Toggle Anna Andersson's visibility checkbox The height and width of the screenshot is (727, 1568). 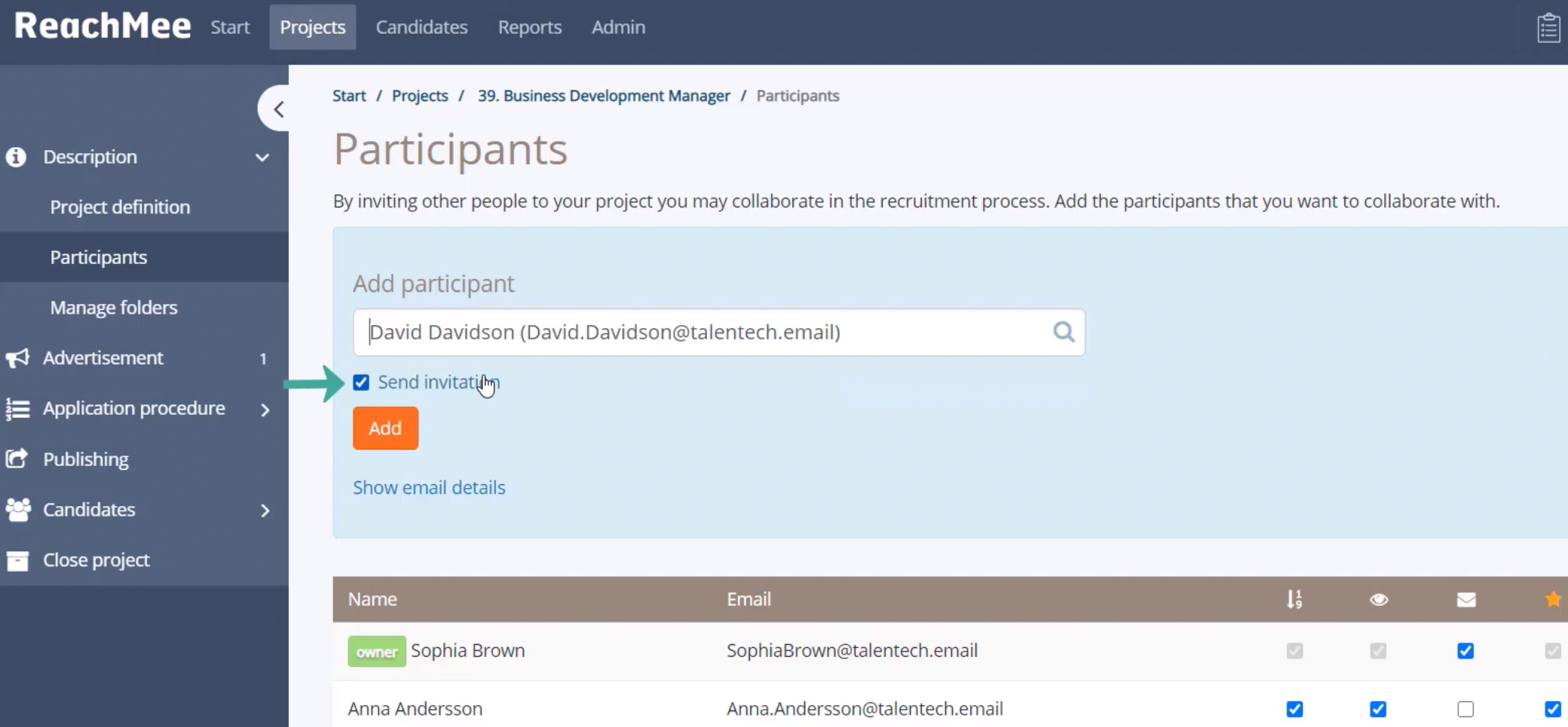click(x=1378, y=709)
